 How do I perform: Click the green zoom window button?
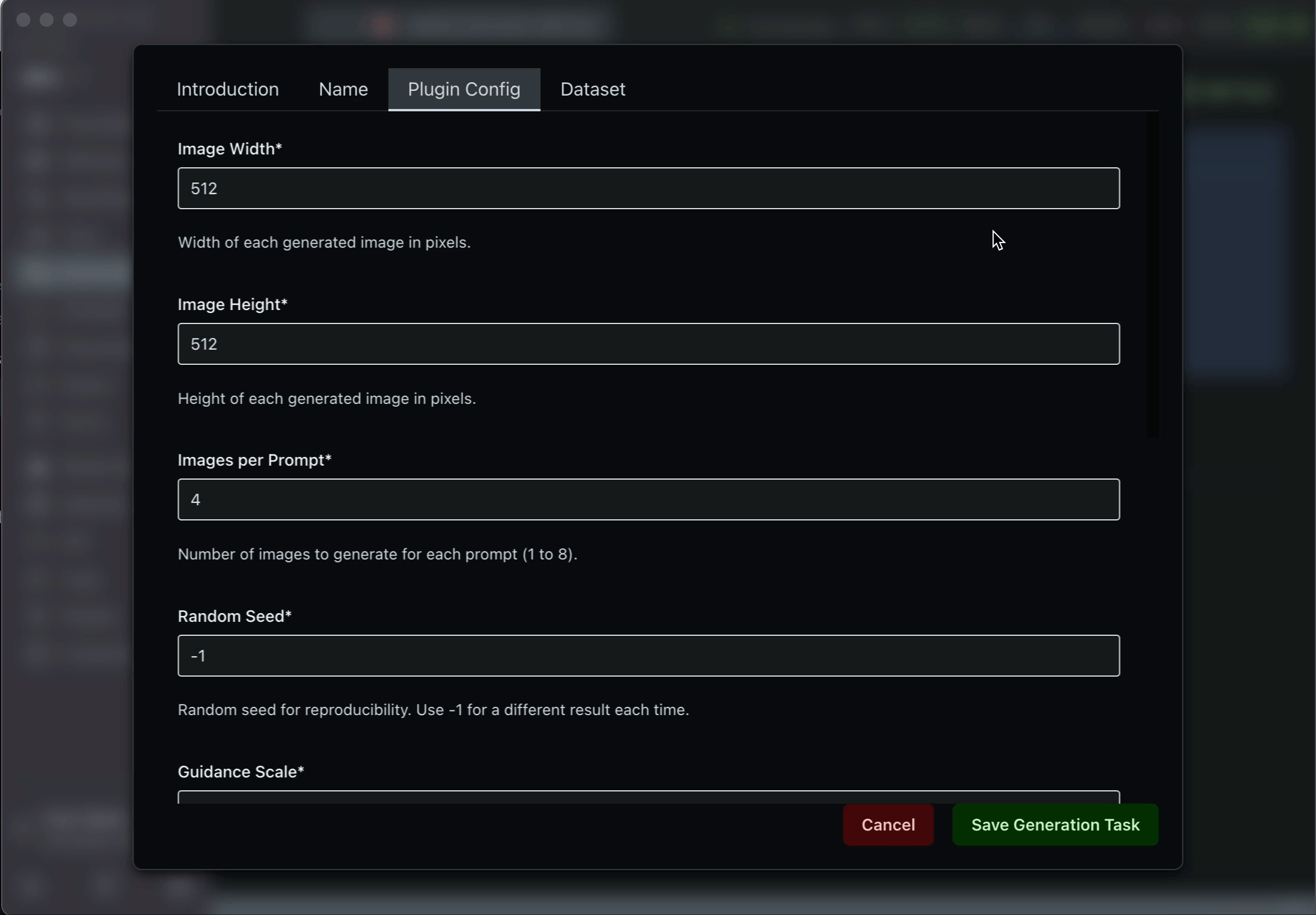[71, 19]
